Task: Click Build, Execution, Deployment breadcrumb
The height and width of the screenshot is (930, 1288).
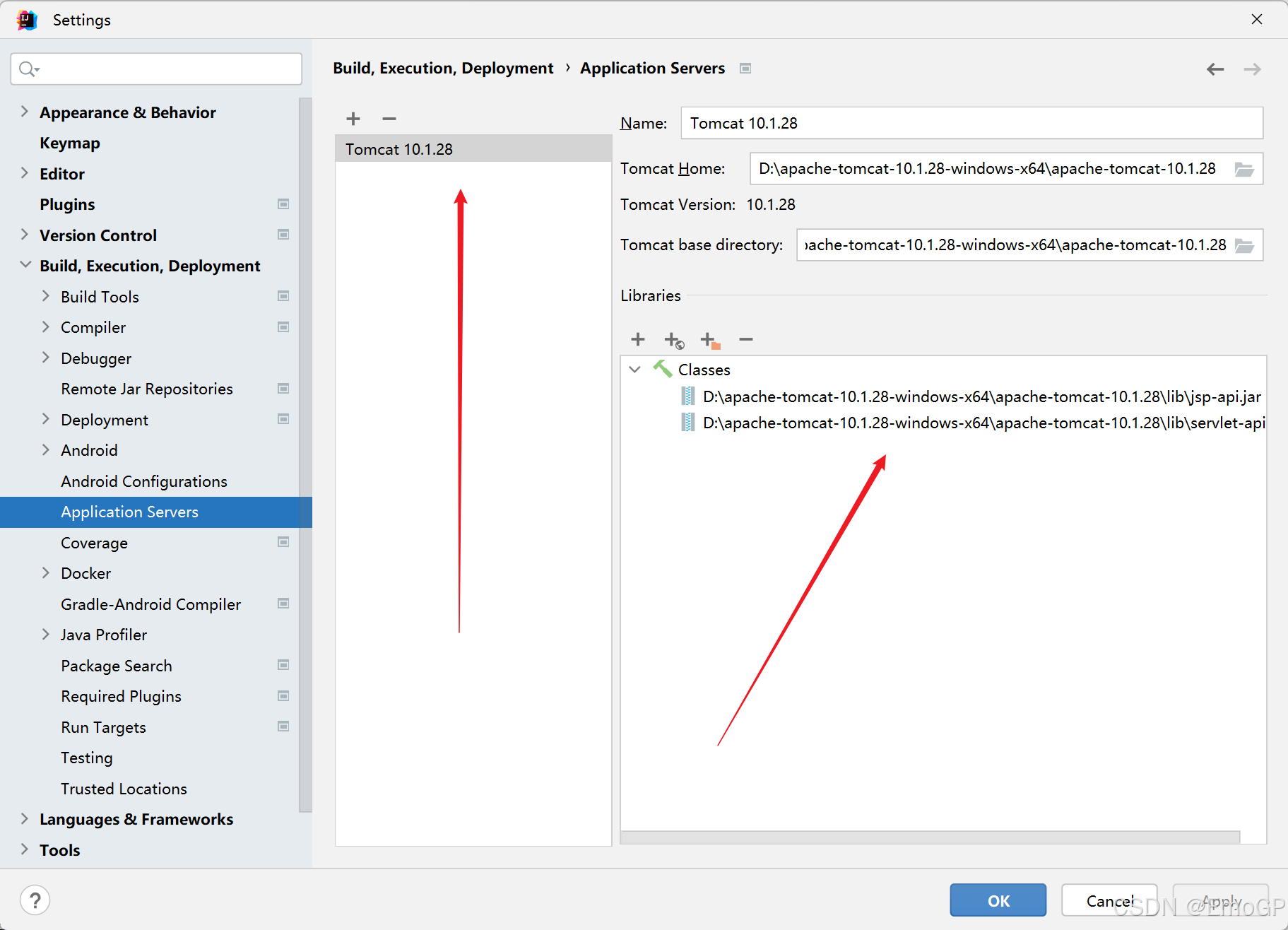Action: pyautogui.click(x=443, y=69)
